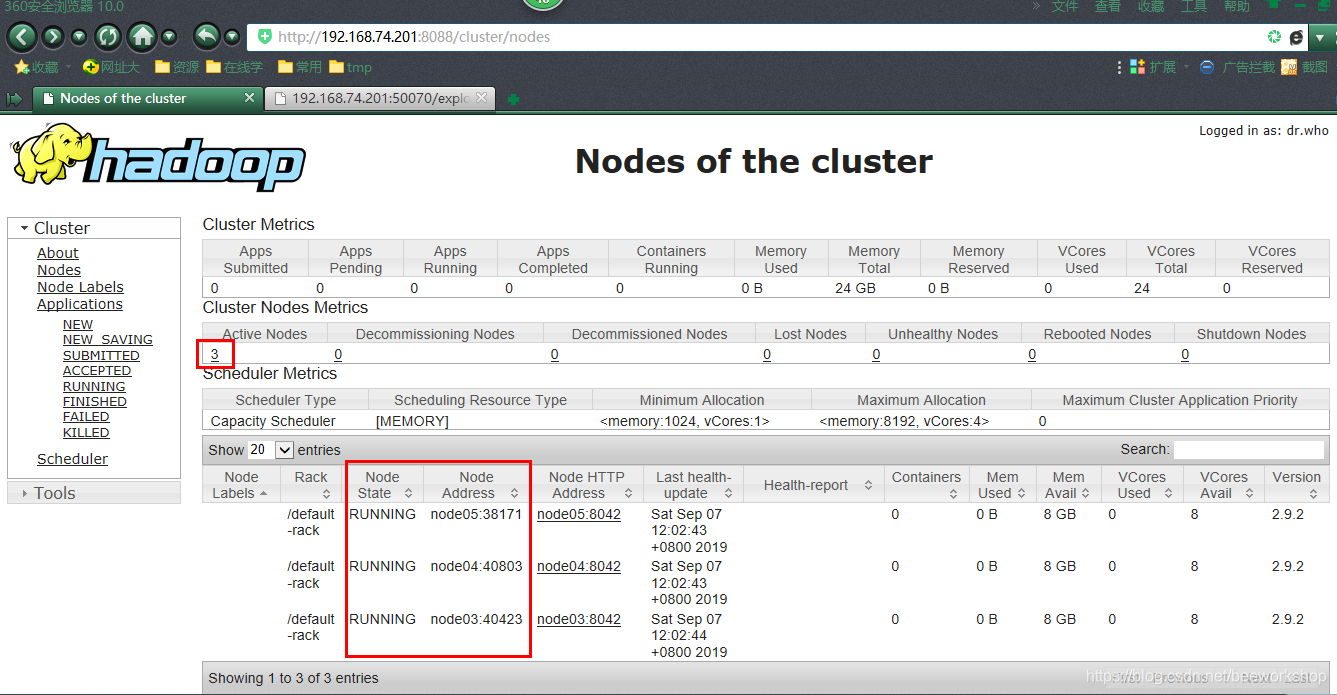The width and height of the screenshot is (1337, 695).
Task: Open the FINISHED applications link
Action: point(95,401)
